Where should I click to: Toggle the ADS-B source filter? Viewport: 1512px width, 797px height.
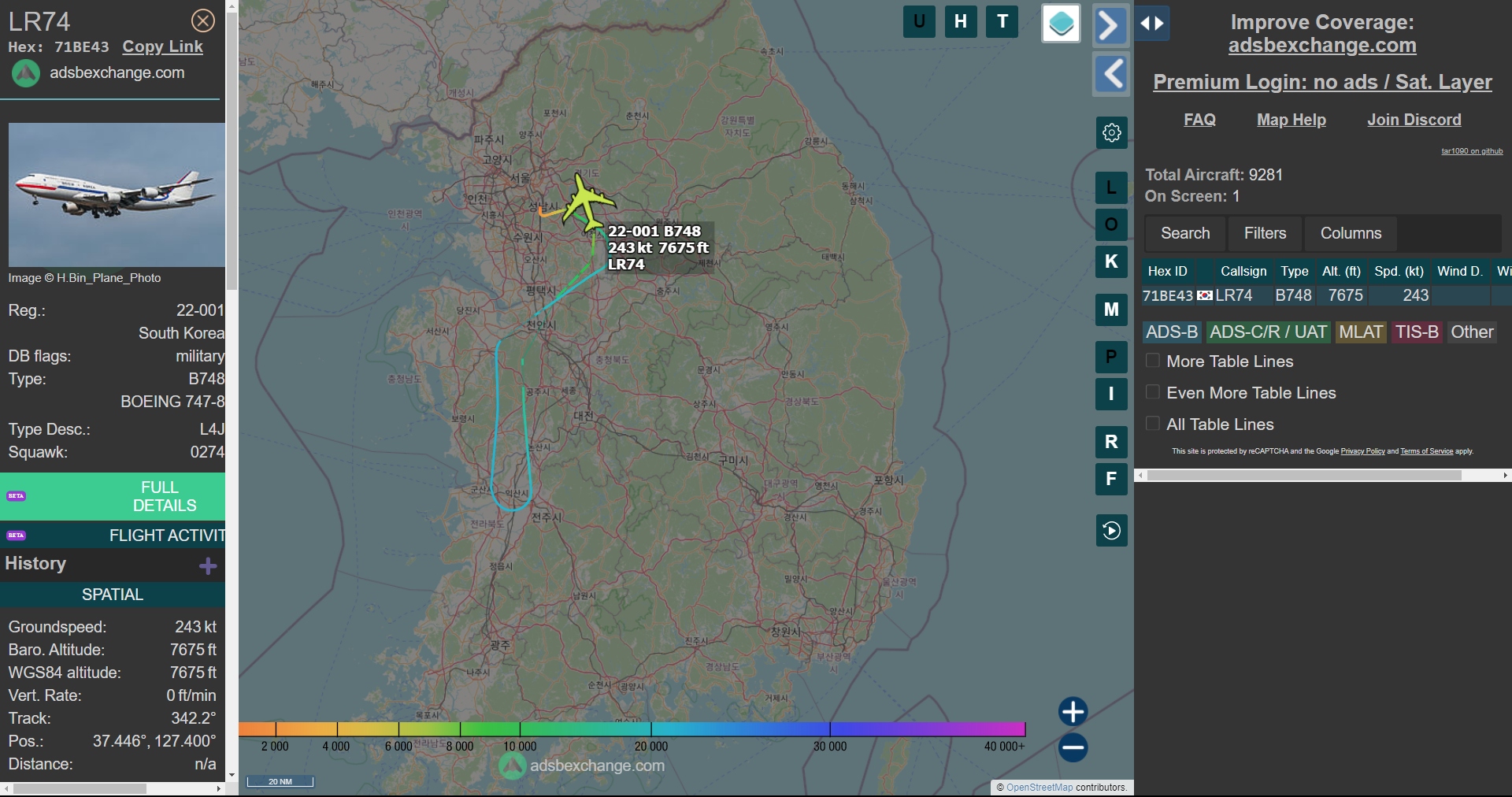(1172, 332)
